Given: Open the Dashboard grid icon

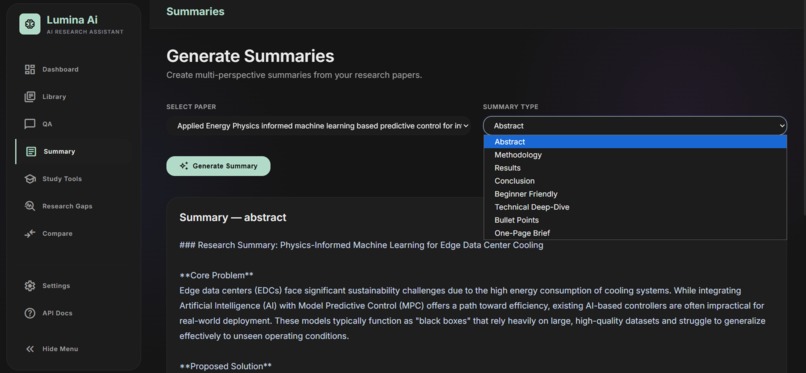Looking at the screenshot, I should tap(30, 69).
